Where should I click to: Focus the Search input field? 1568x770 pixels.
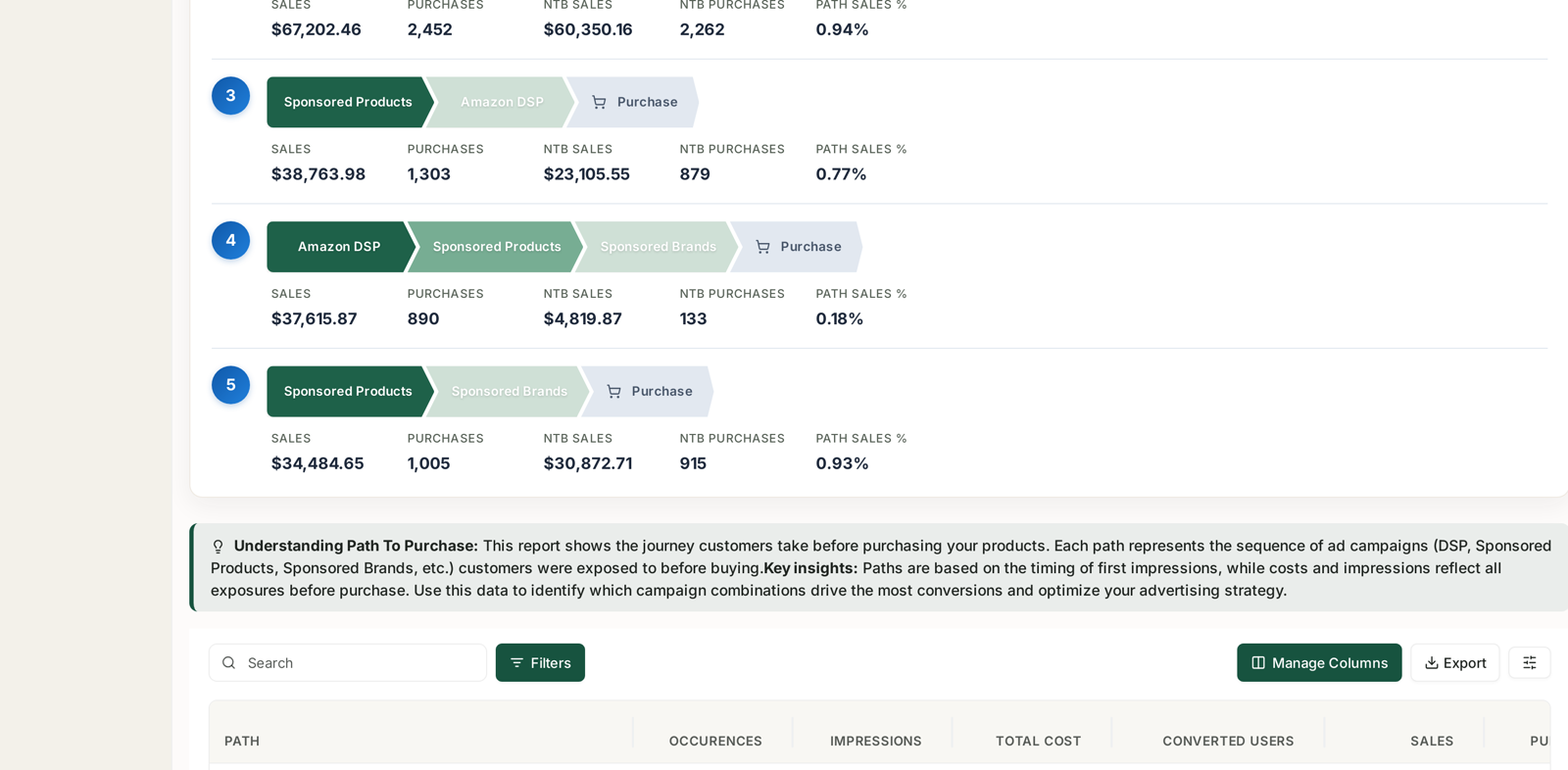[x=348, y=663]
